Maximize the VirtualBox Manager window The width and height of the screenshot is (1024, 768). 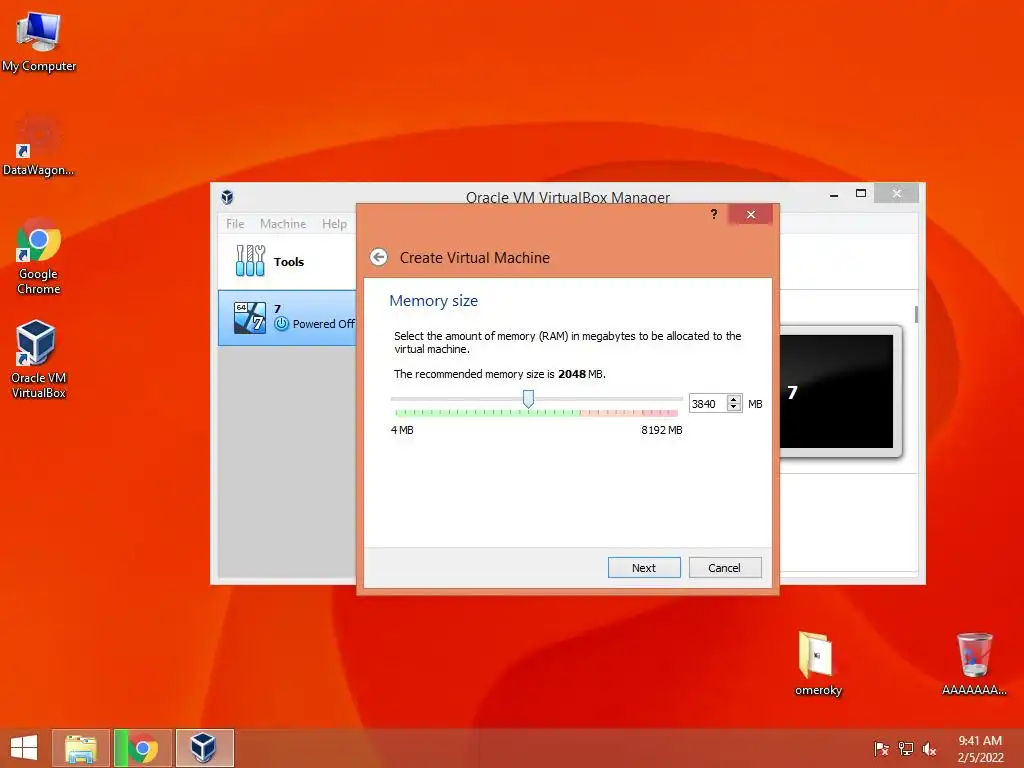tap(861, 193)
